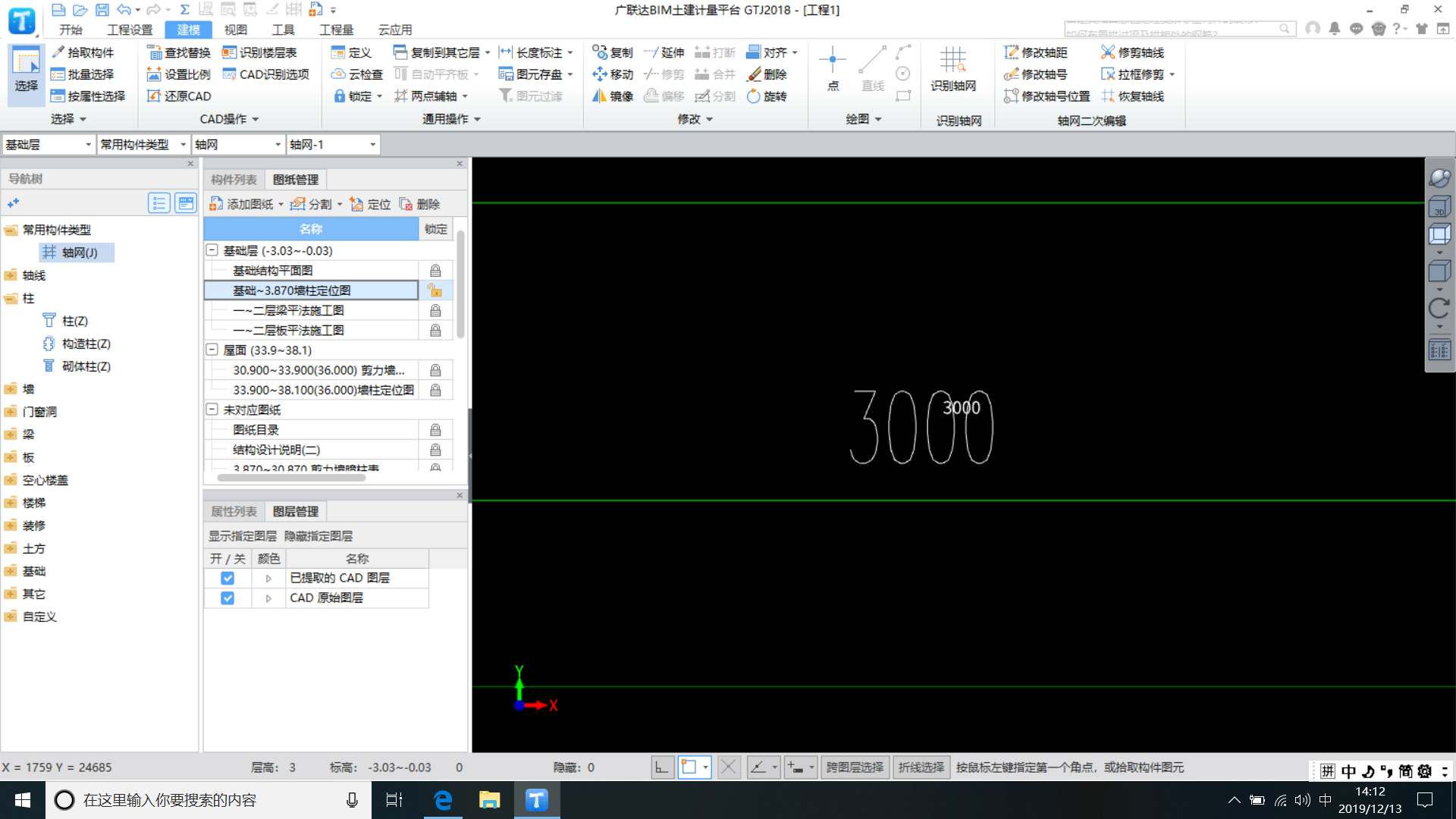The height and width of the screenshot is (819, 1456).
Task: Switch to the 构件列表 tab
Action: click(234, 180)
